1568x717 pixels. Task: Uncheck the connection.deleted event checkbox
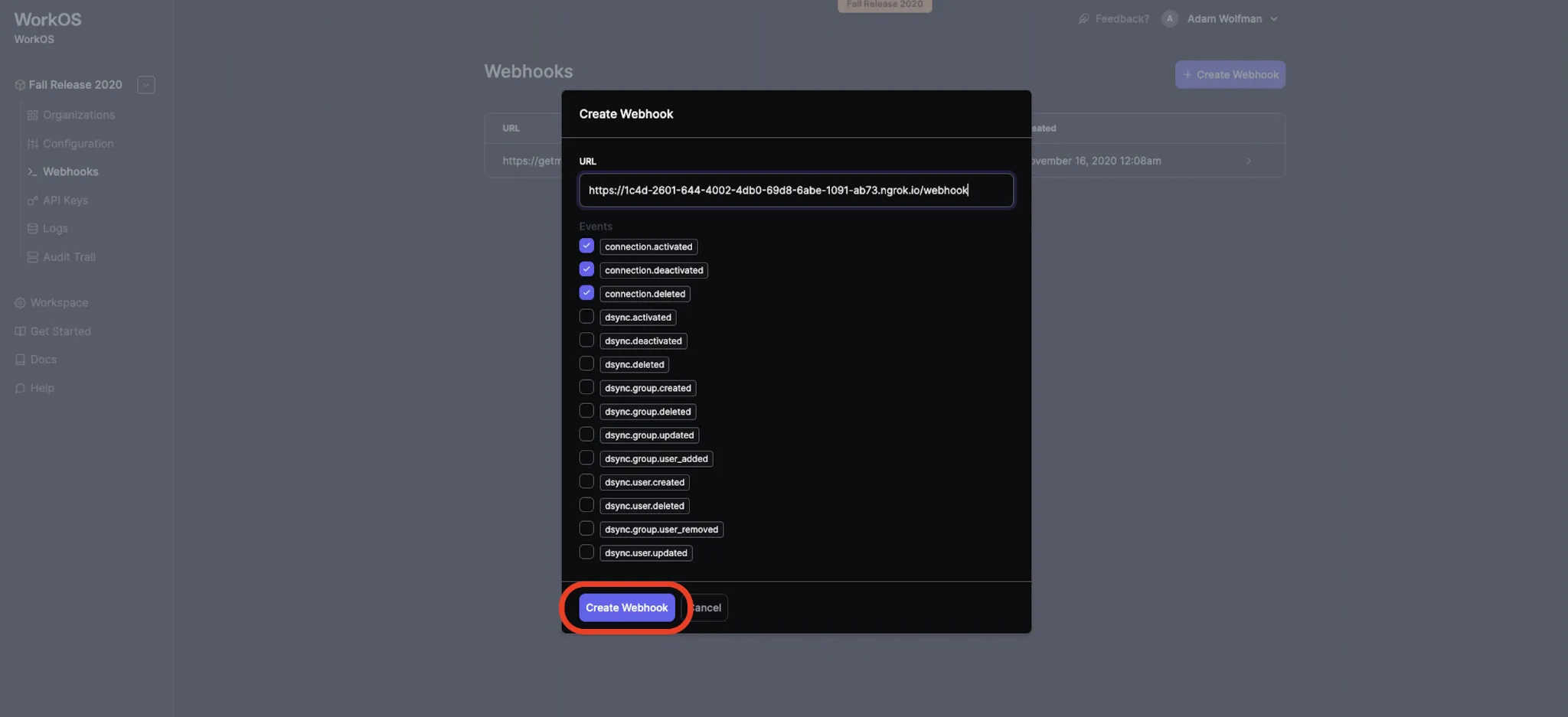click(586, 293)
